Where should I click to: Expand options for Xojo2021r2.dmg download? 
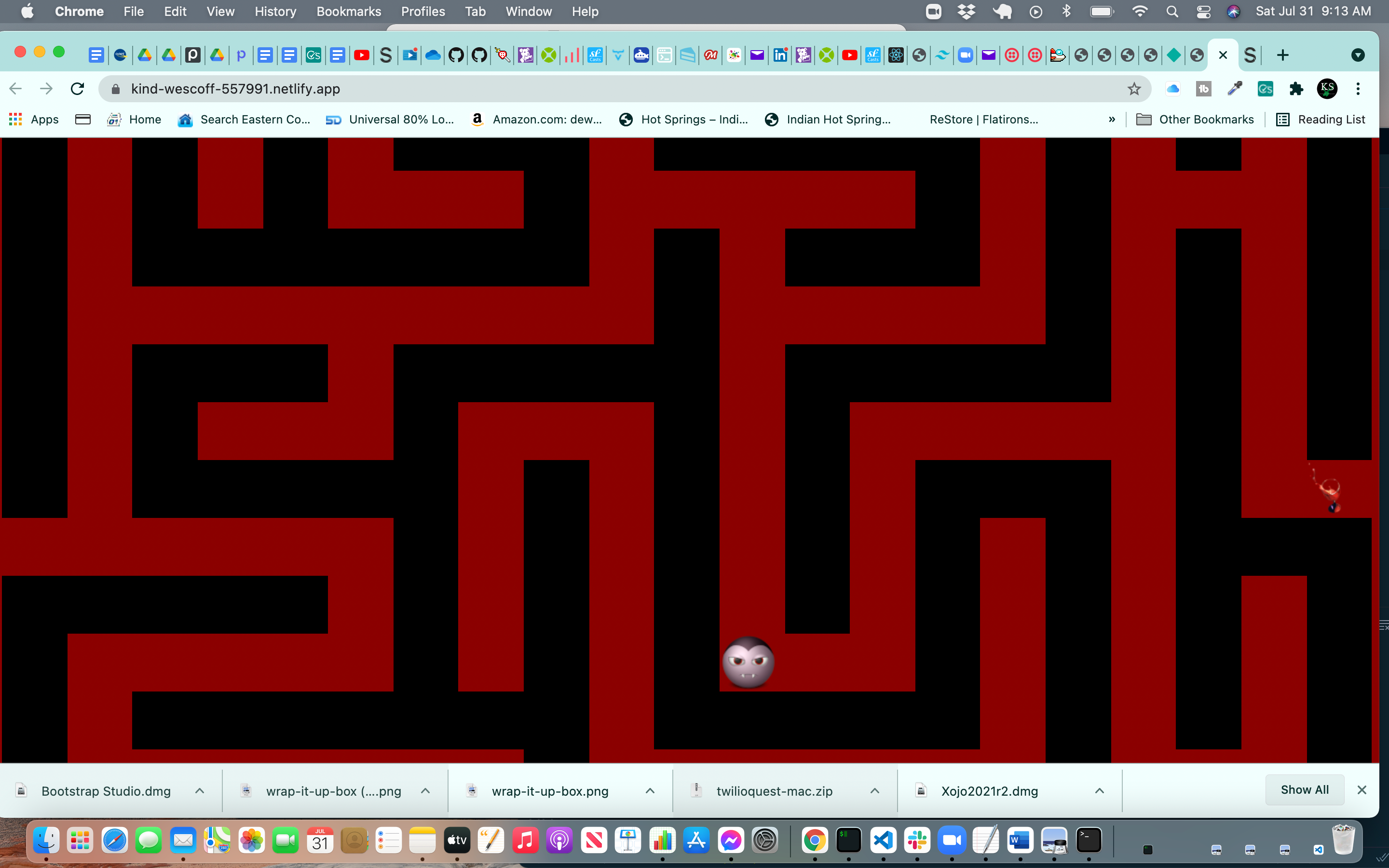coord(1099,791)
